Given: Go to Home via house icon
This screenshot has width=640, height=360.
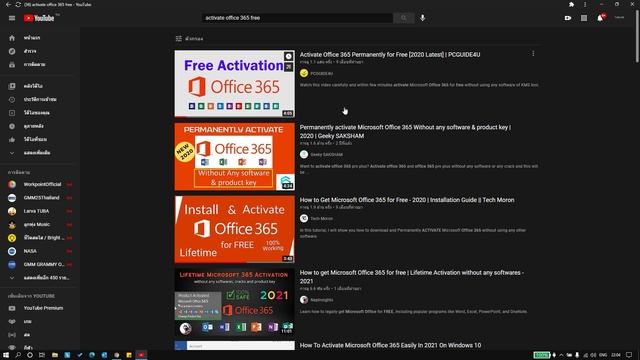Looking at the screenshot, I should [12, 38].
